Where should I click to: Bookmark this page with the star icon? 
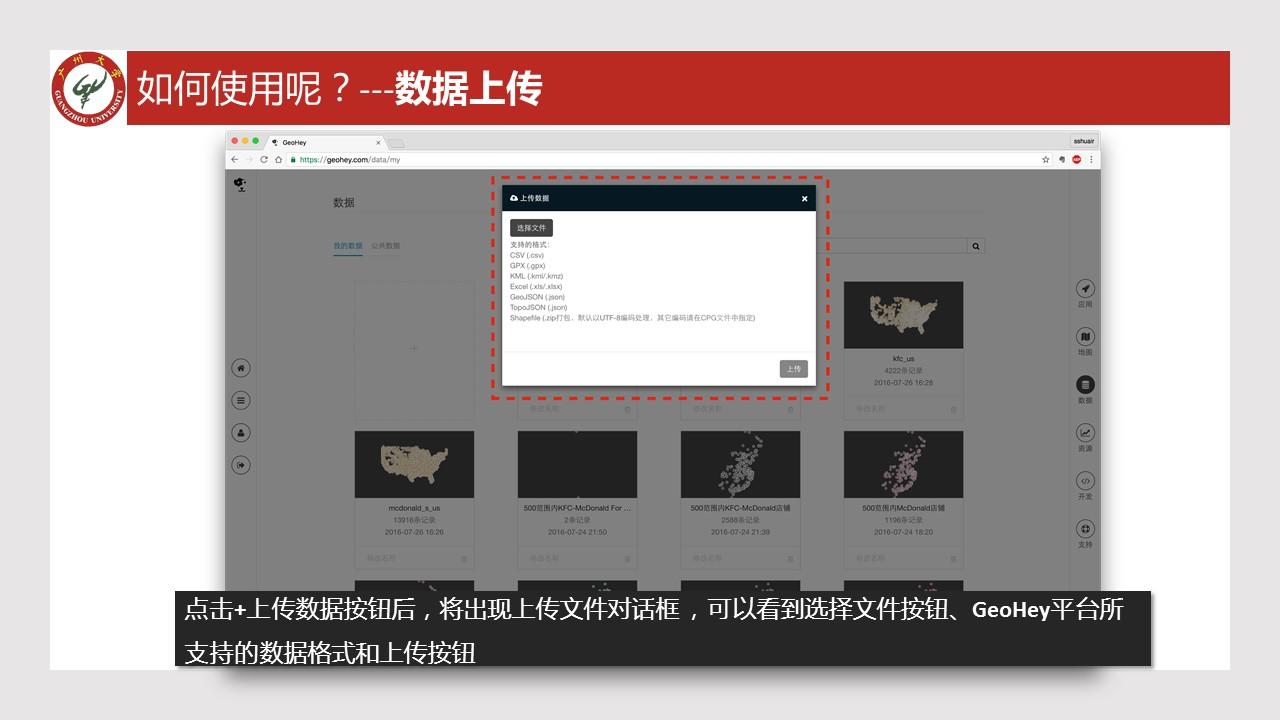(x=1046, y=159)
